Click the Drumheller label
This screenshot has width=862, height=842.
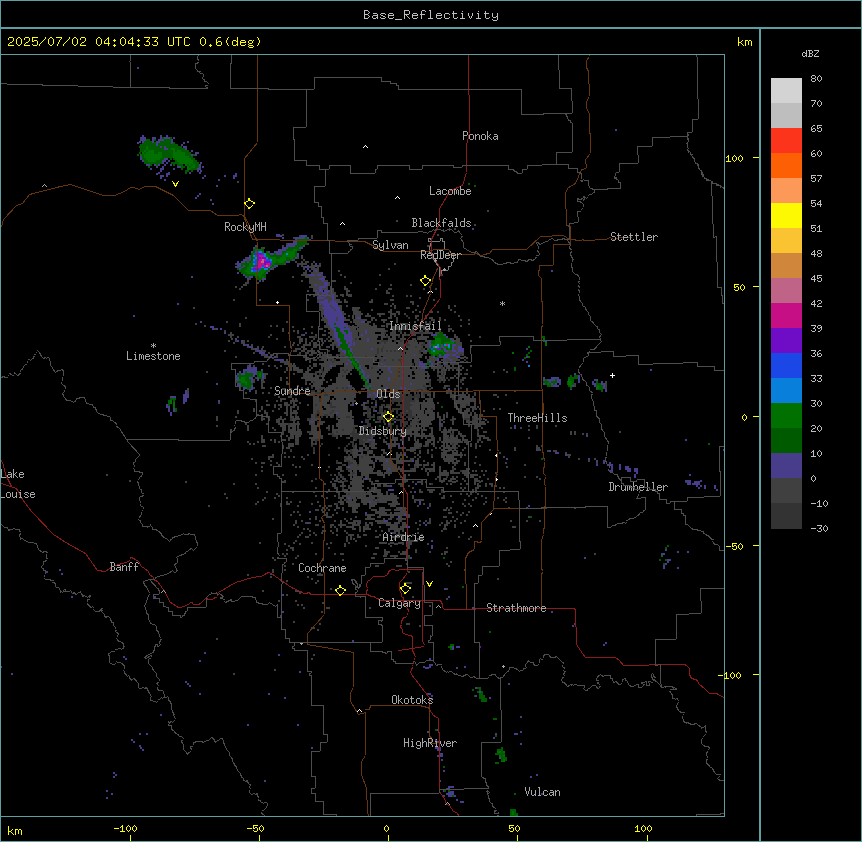(638, 487)
